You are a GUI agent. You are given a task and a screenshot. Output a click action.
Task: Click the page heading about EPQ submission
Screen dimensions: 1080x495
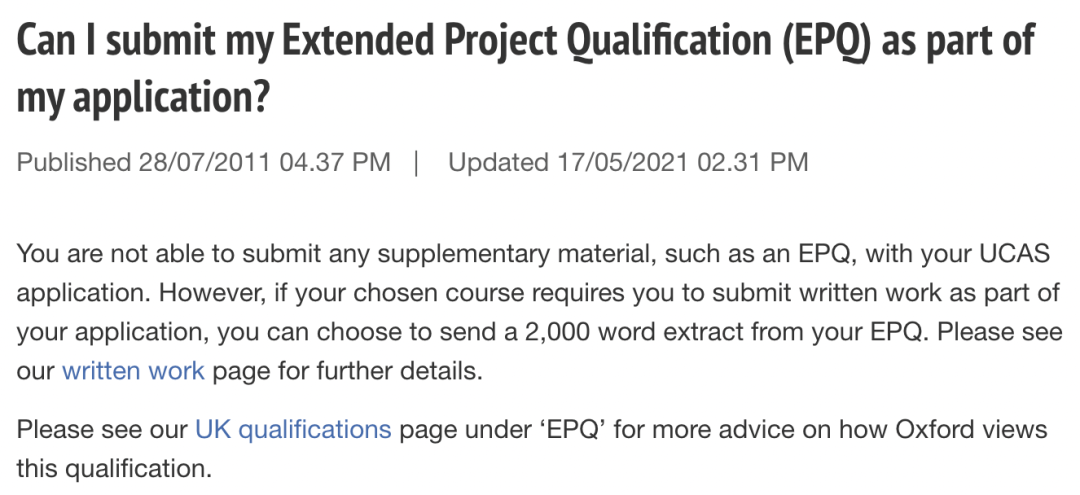pos(526,69)
